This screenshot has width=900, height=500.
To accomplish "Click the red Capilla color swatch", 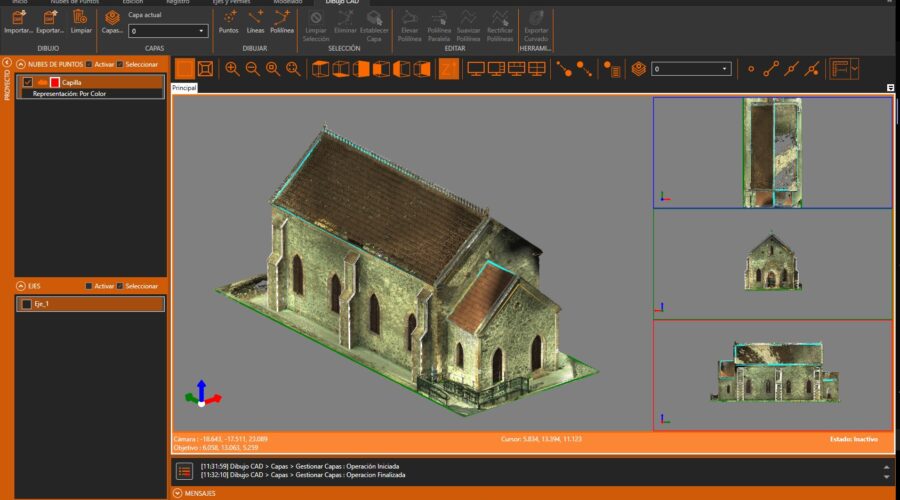I will point(55,82).
